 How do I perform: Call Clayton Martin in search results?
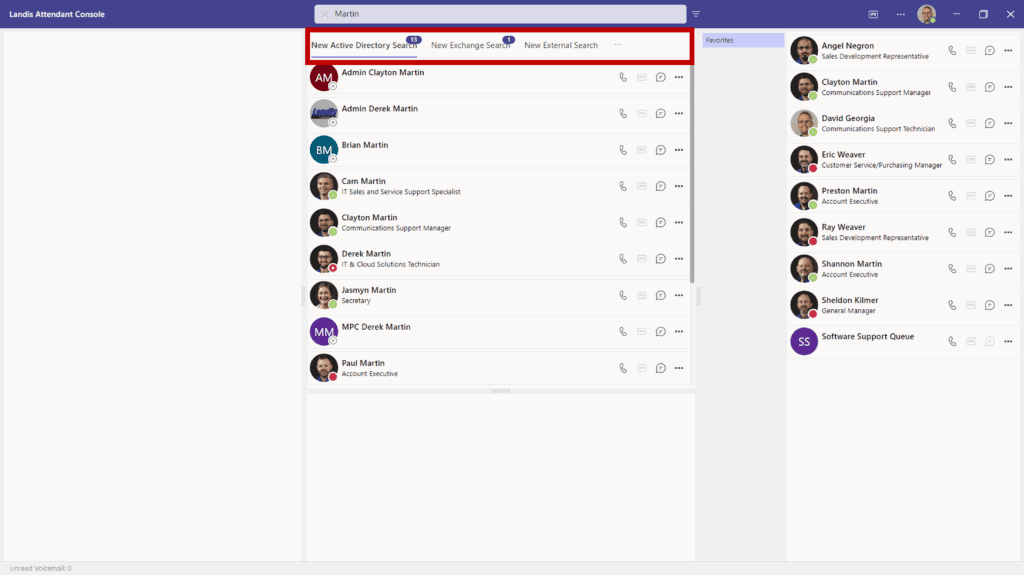pos(623,223)
